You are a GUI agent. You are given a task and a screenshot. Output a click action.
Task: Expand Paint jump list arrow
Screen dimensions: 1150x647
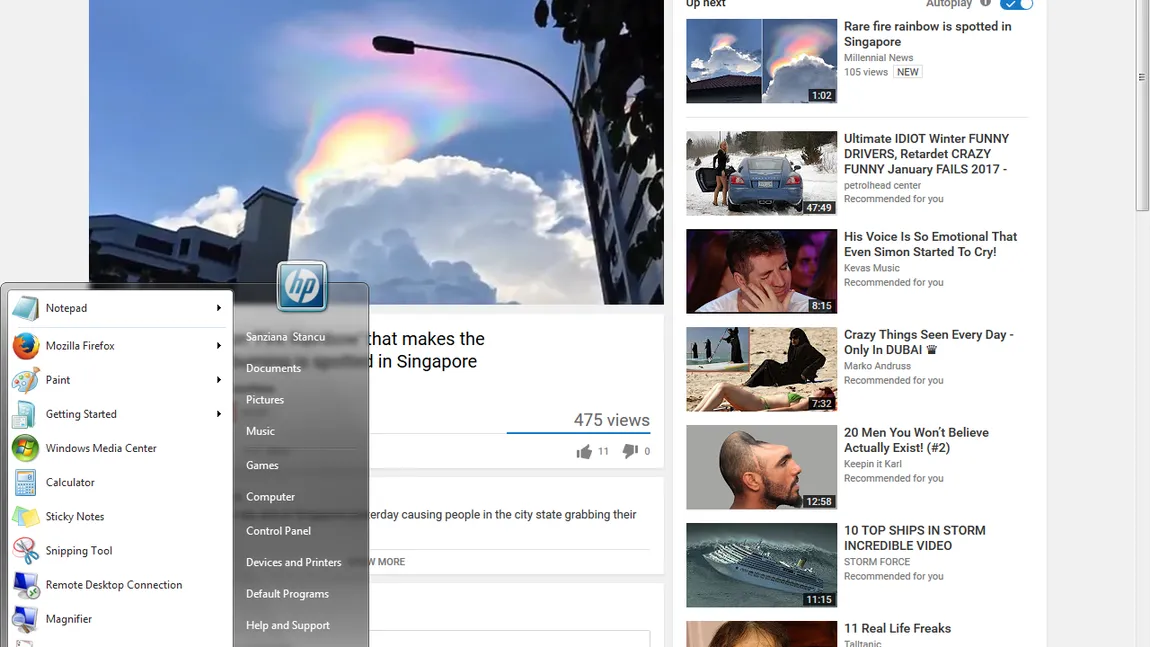[x=219, y=380]
